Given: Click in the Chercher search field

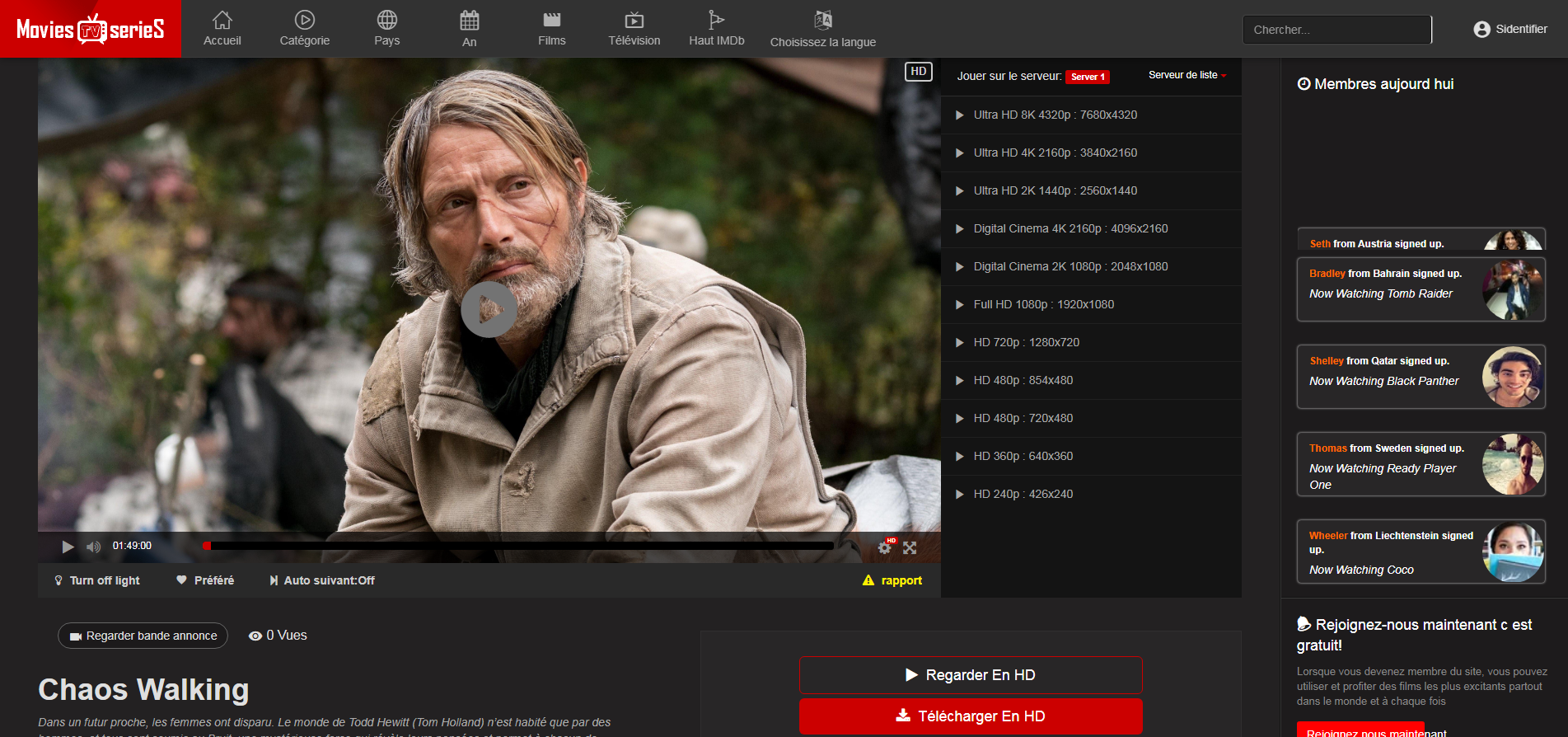Looking at the screenshot, I should 1337,30.
